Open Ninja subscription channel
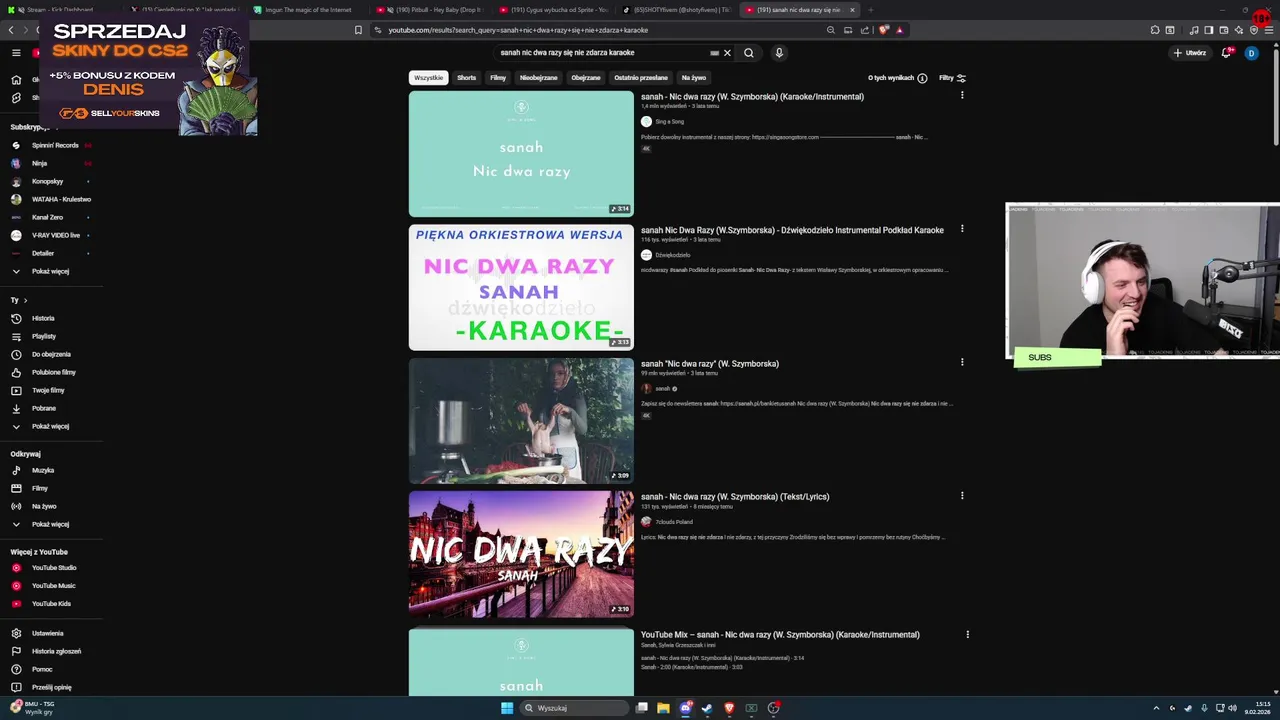This screenshot has height=720, width=1280. coord(51,163)
